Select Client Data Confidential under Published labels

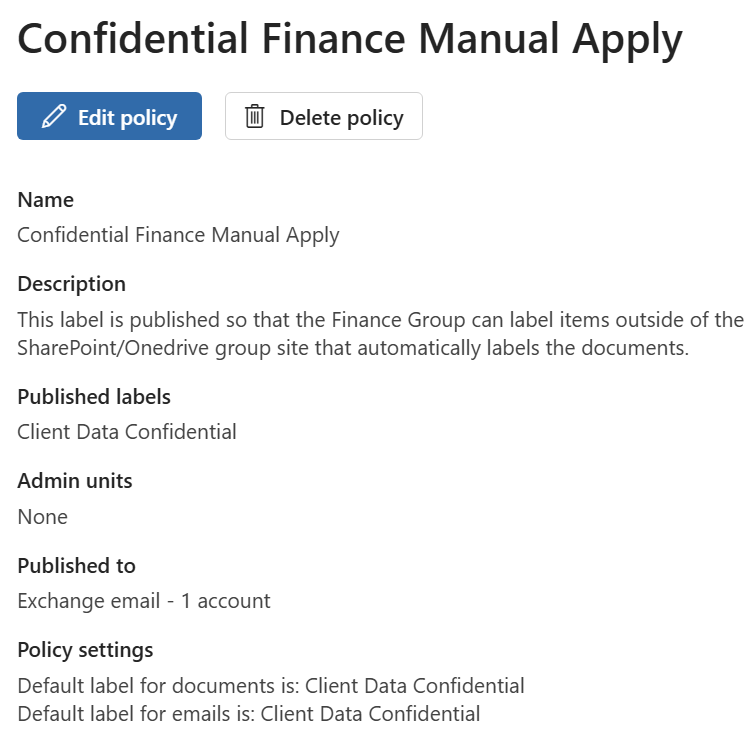pos(127,432)
